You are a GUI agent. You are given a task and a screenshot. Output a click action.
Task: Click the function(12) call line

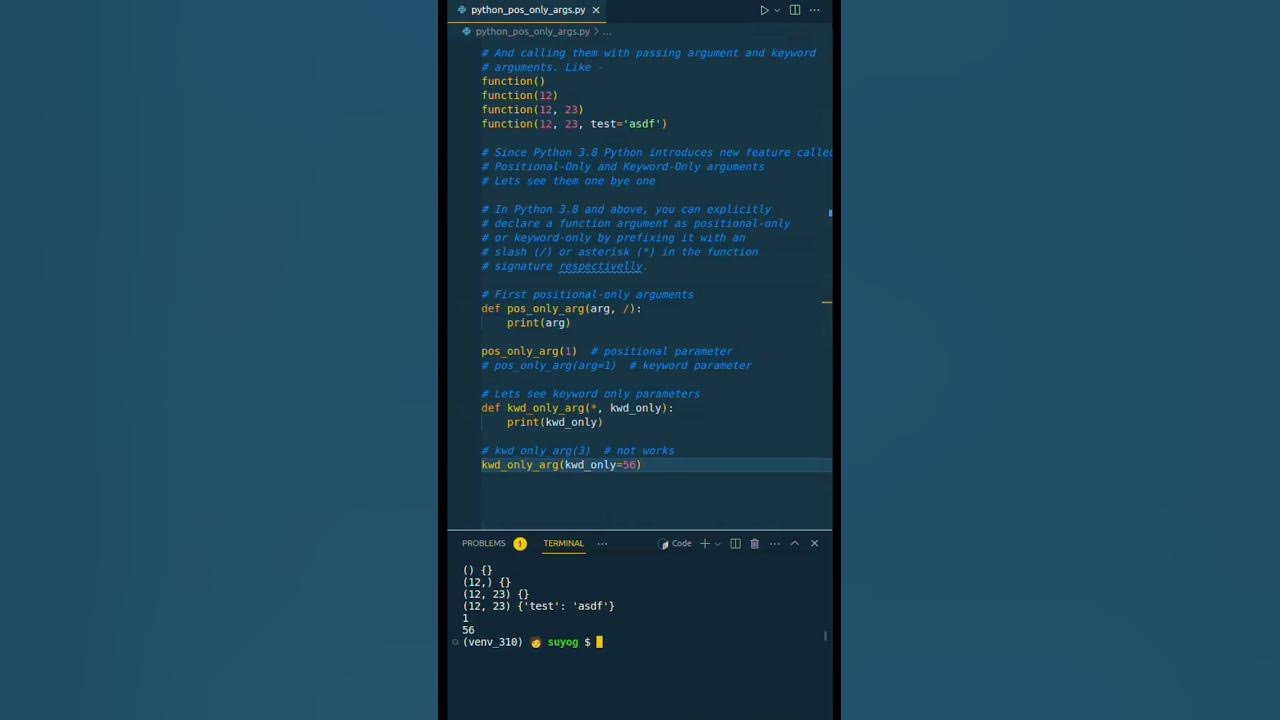click(x=519, y=96)
